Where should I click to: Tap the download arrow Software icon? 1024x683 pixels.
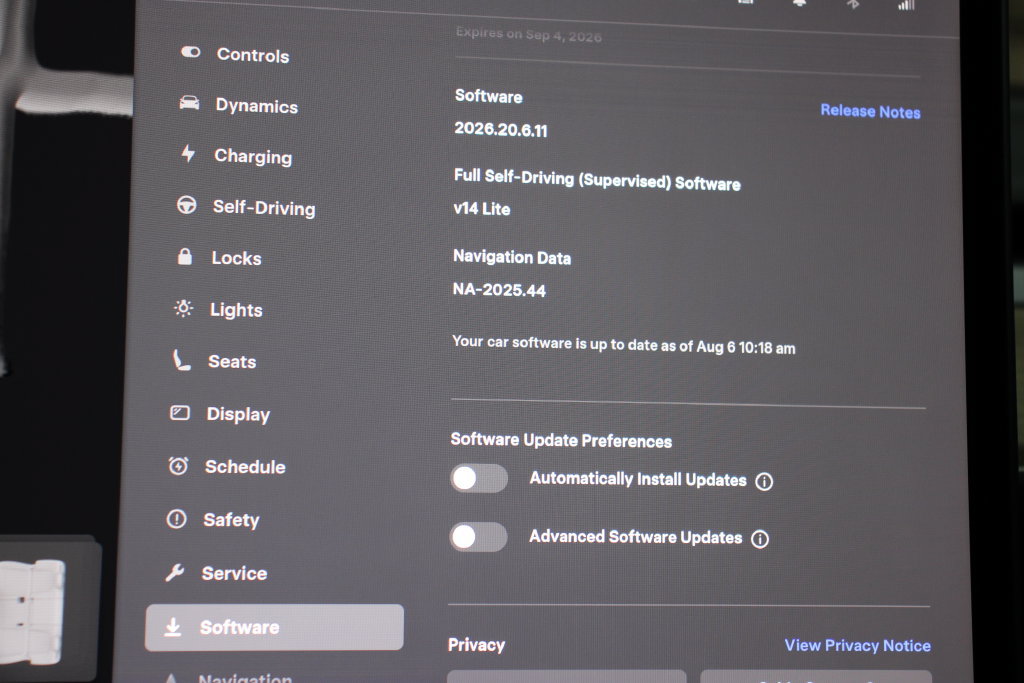[x=172, y=627]
